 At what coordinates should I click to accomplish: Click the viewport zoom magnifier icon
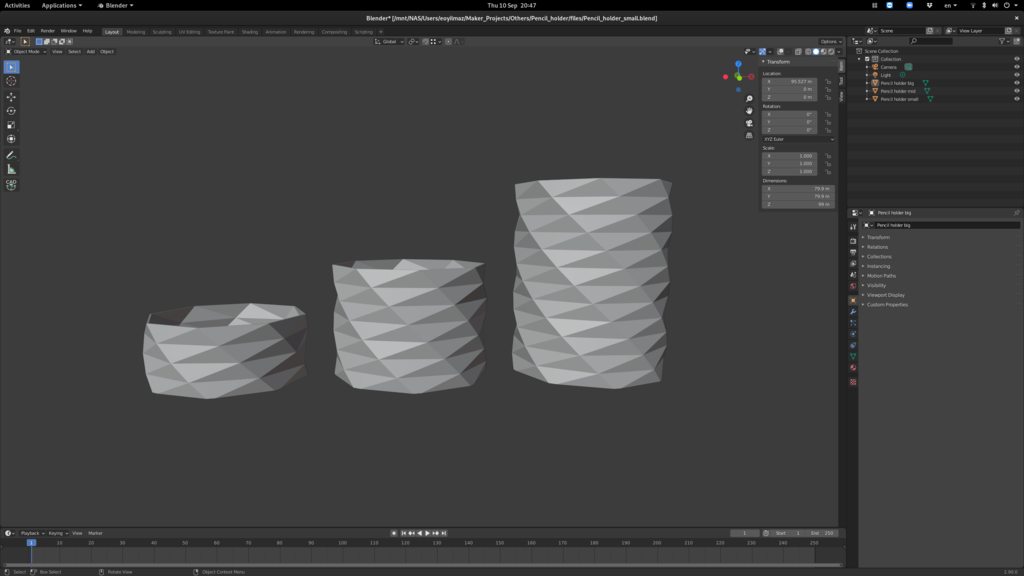pos(749,99)
